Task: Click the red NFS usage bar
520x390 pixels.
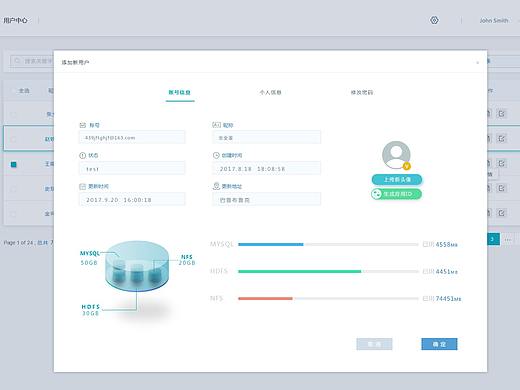Action: coord(265,298)
